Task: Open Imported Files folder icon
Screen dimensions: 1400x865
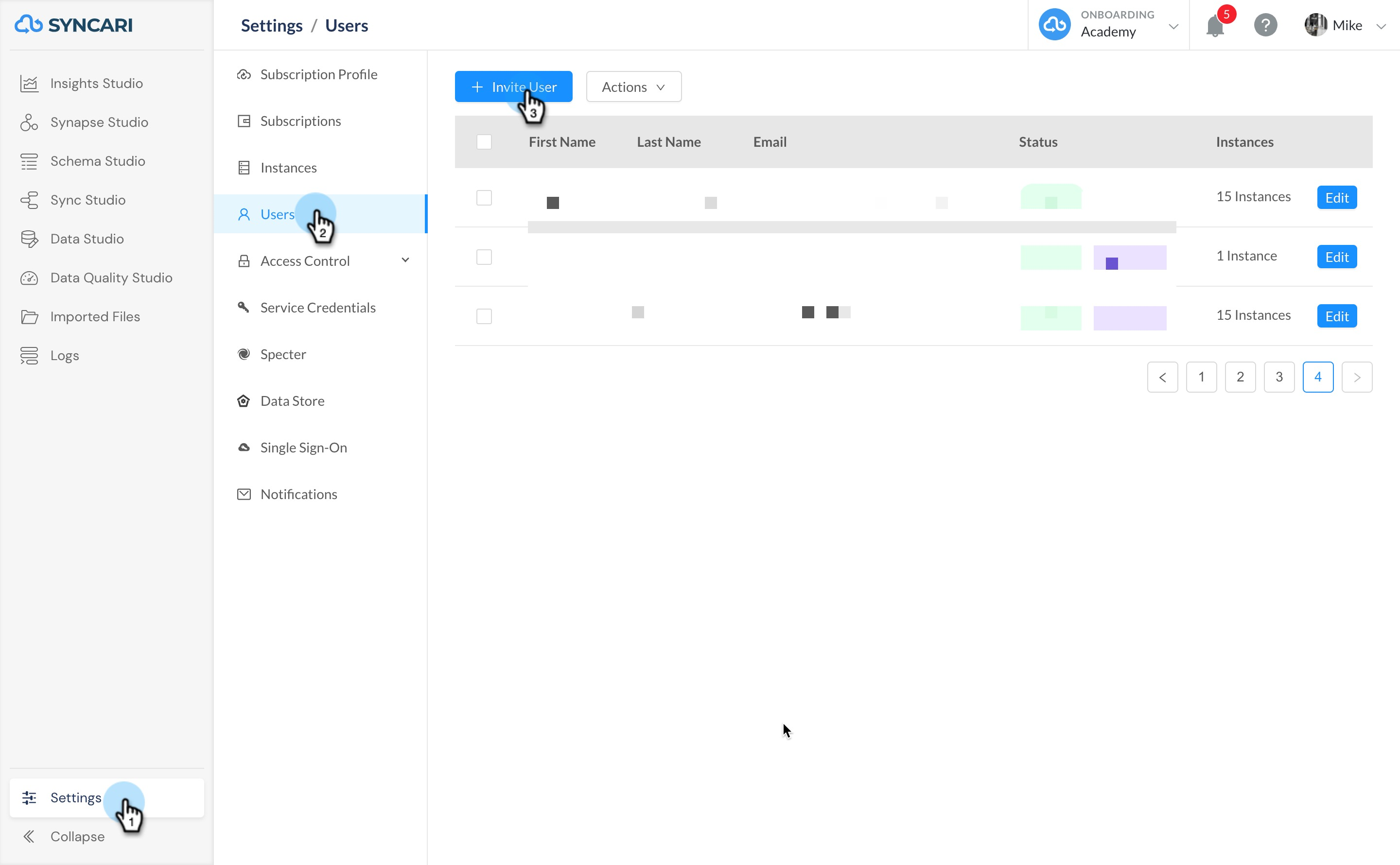Action: tap(29, 317)
